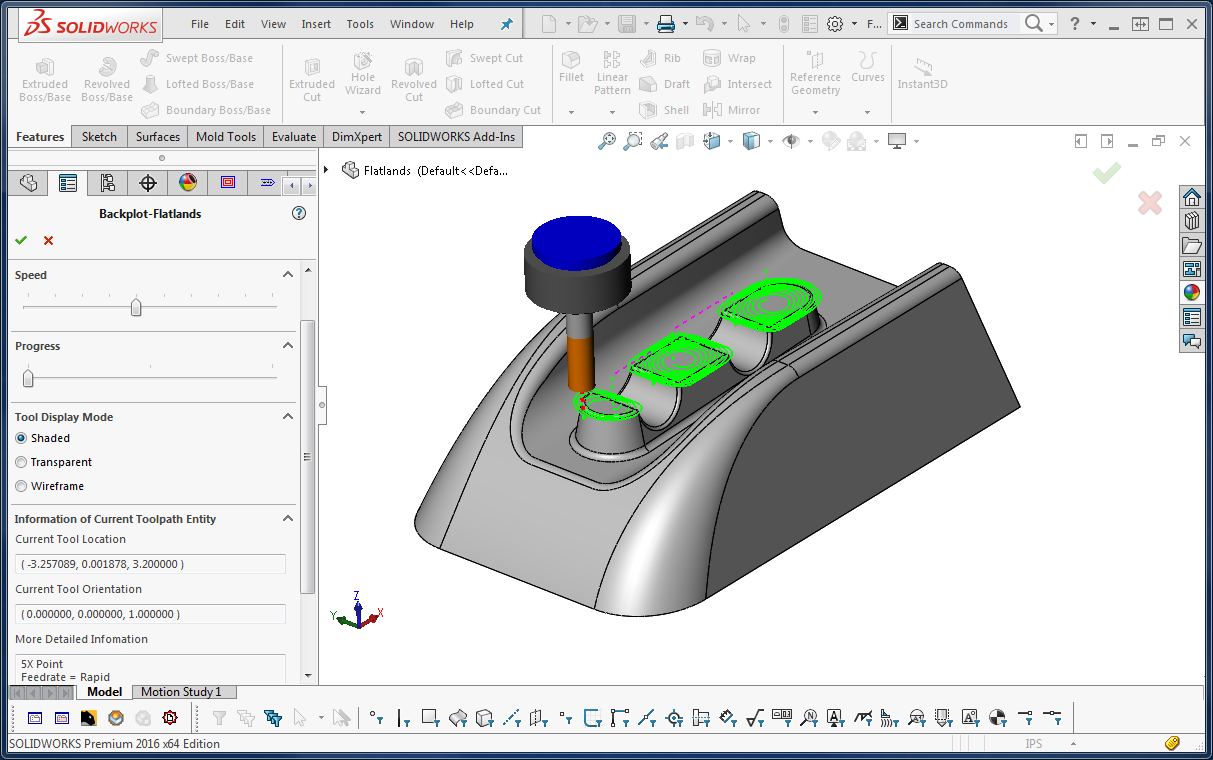Choose Transparent tool display mode
The height and width of the screenshot is (760, 1213).
pyautogui.click(x=21, y=462)
